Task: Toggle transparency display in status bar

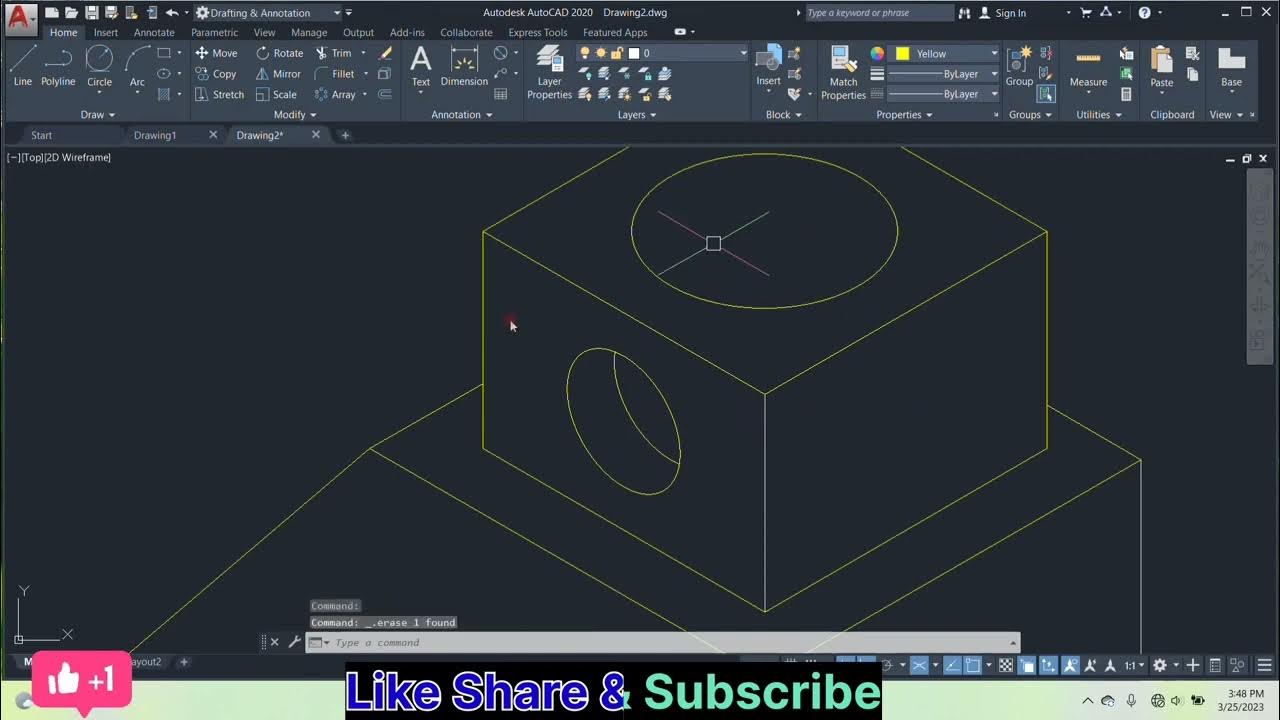Action: tap(1006, 665)
